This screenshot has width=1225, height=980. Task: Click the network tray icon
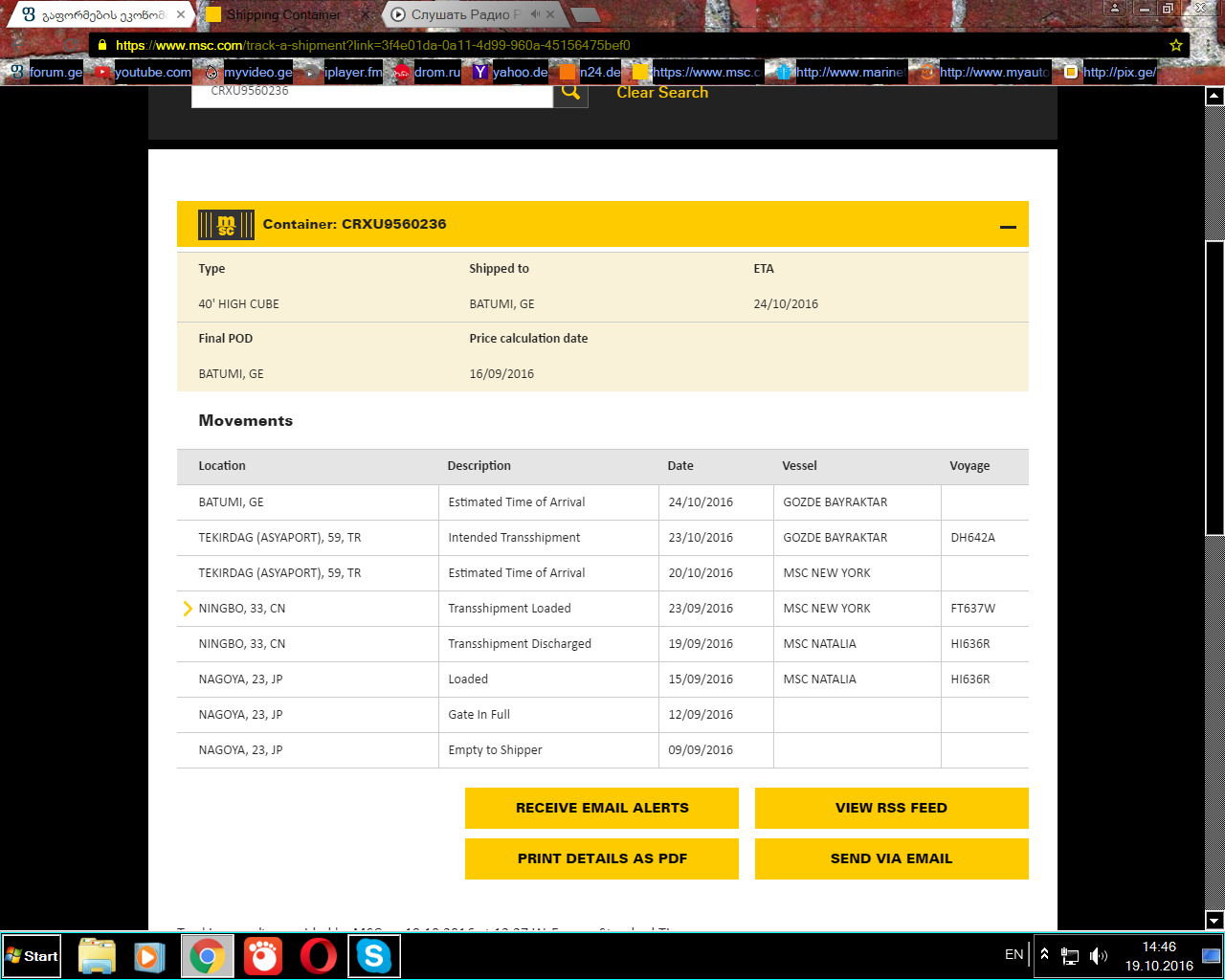click(1070, 956)
